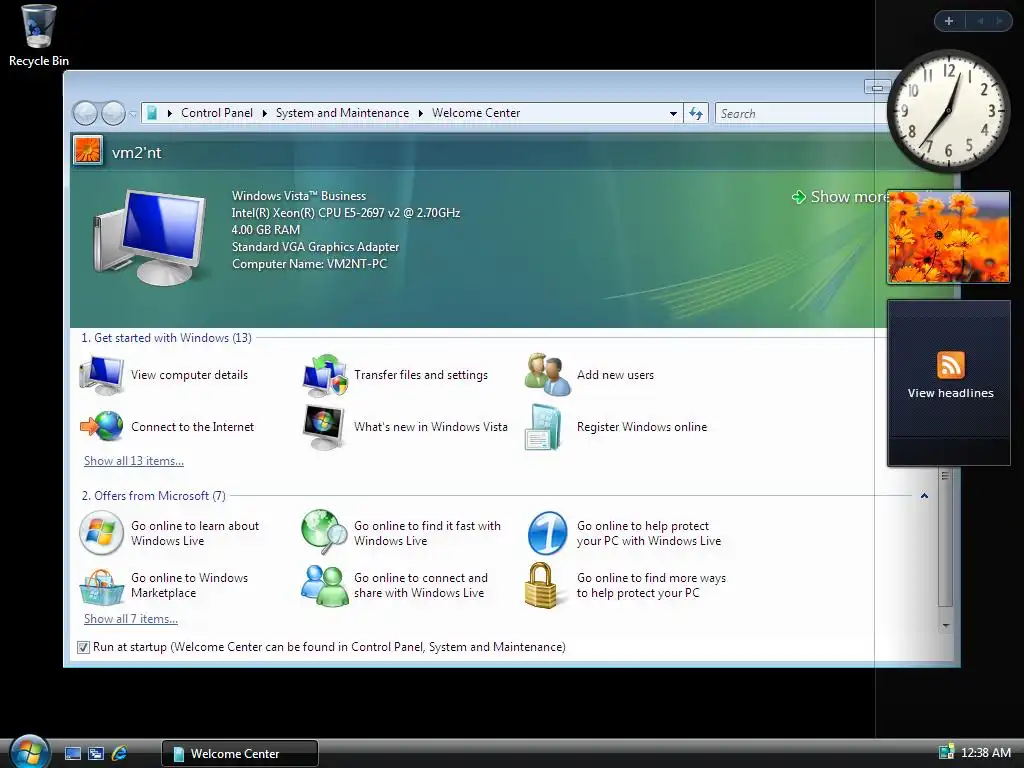Click the vm2'nt user account picture
The height and width of the screenshot is (768, 1024).
88,151
